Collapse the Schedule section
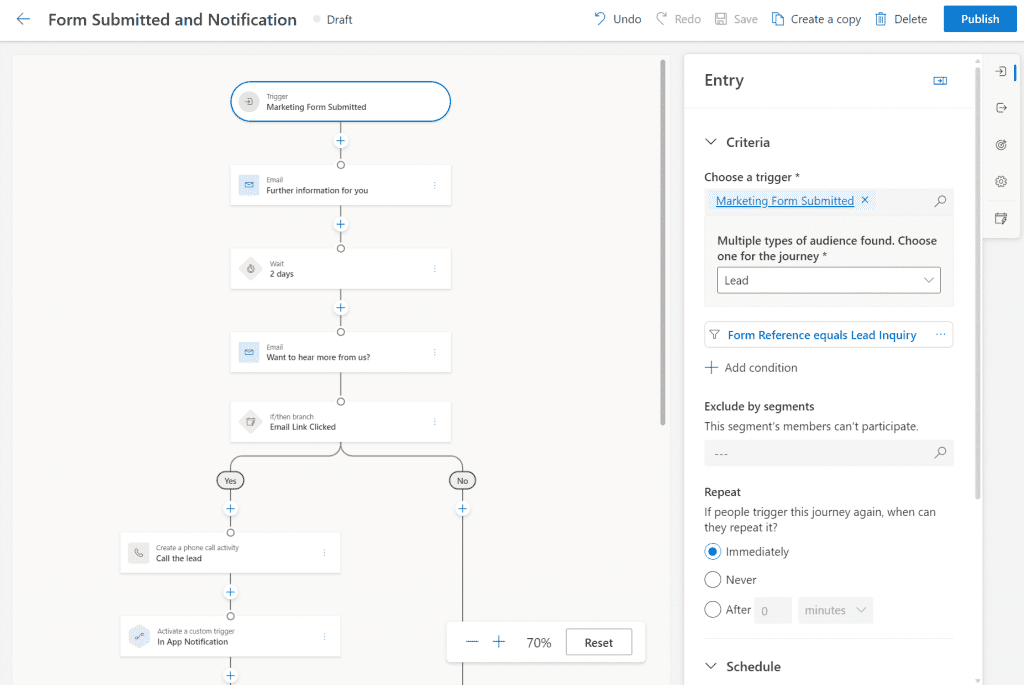The image size is (1024, 685). 712,666
